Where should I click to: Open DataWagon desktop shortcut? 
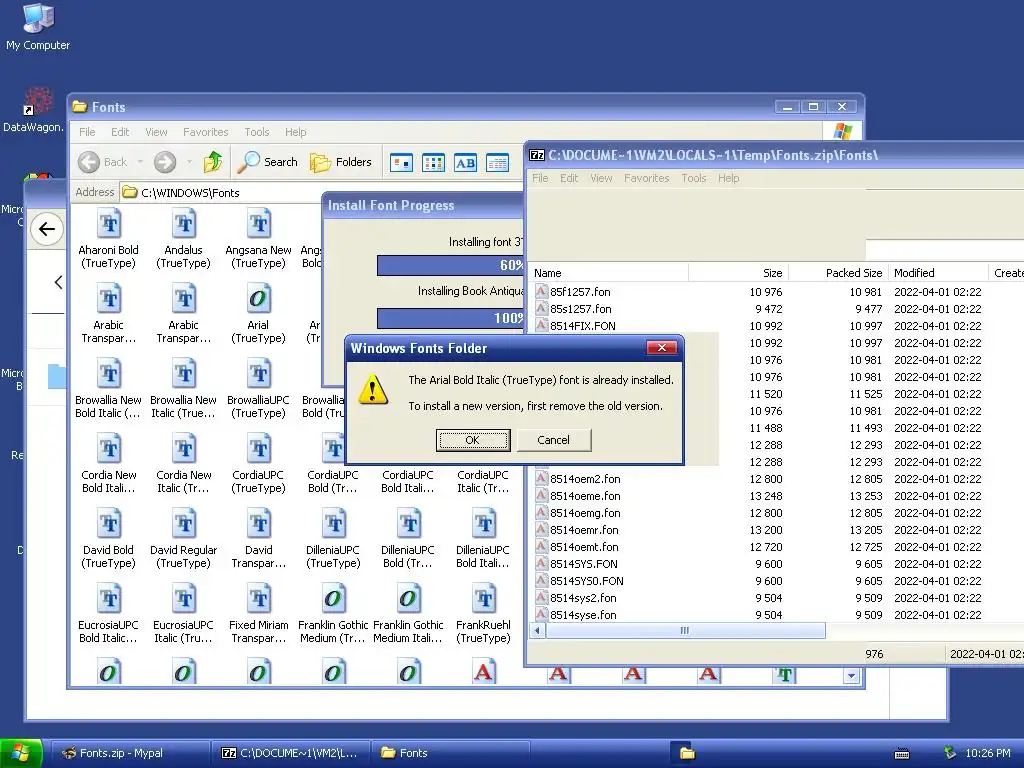(x=33, y=110)
